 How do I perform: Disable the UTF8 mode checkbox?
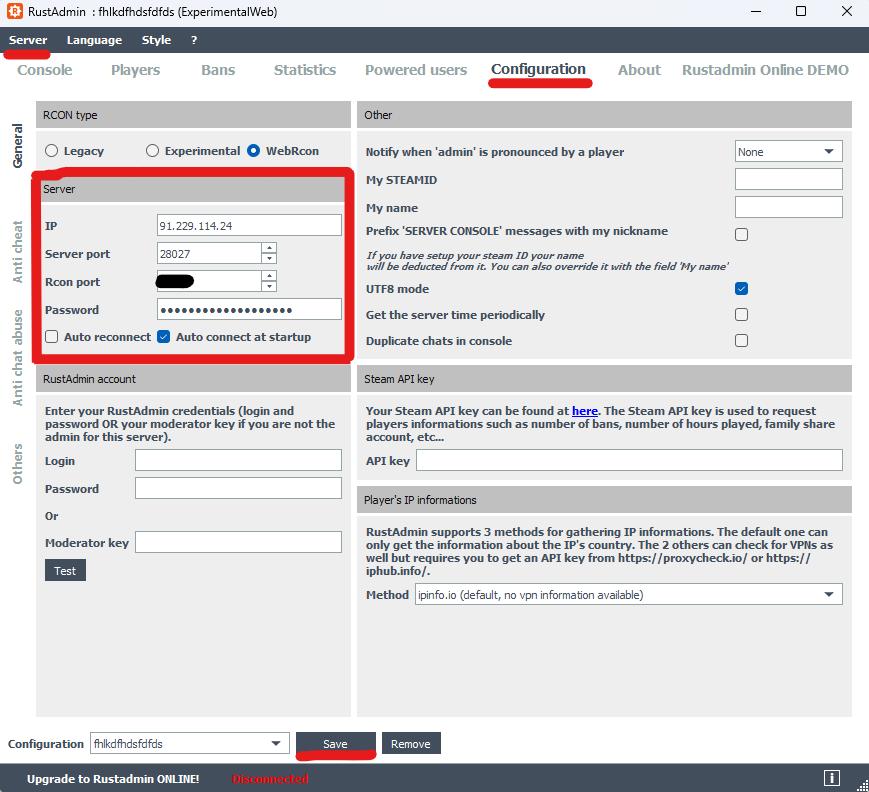[x=741, y=289]
